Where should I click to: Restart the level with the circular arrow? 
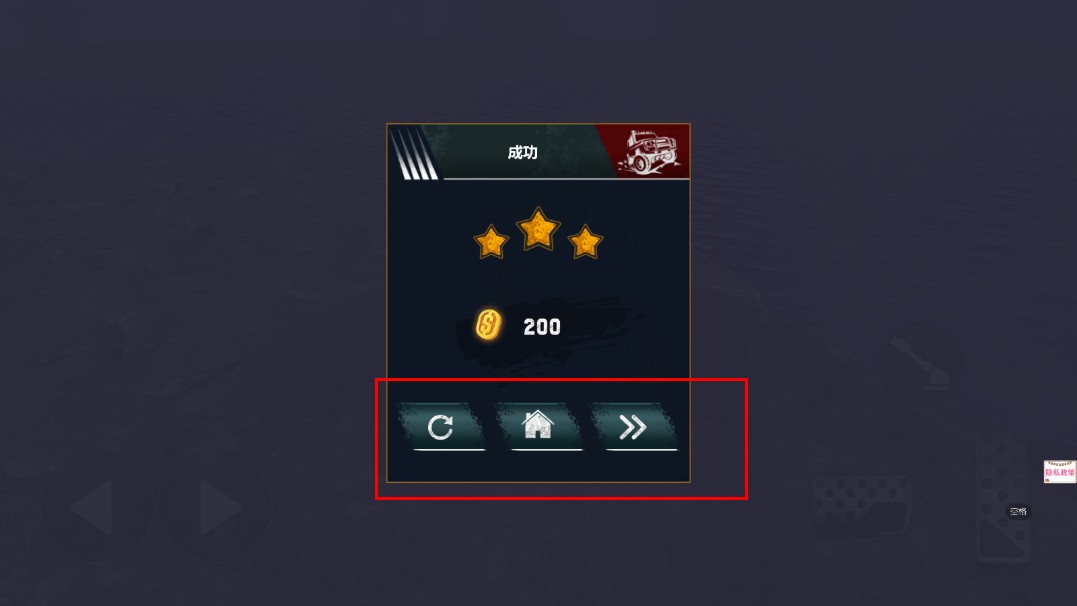[x=440, y=427]
